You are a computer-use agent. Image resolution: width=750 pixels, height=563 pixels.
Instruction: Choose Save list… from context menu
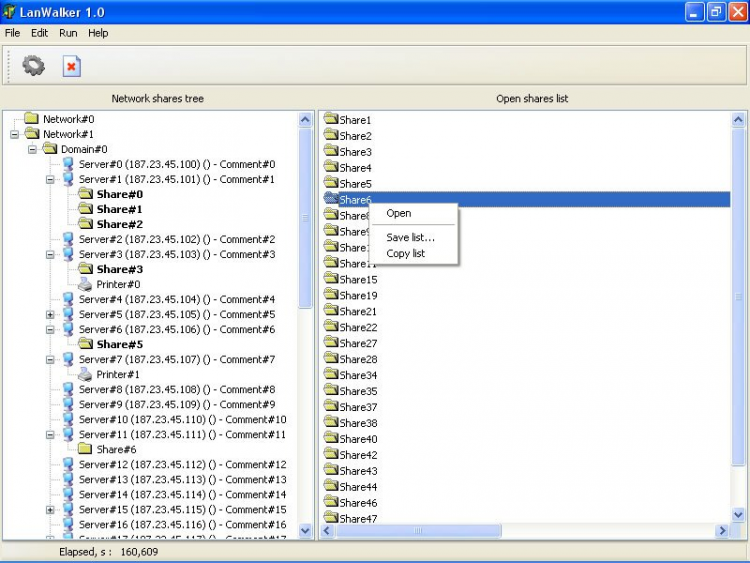[x=410, y=237]
